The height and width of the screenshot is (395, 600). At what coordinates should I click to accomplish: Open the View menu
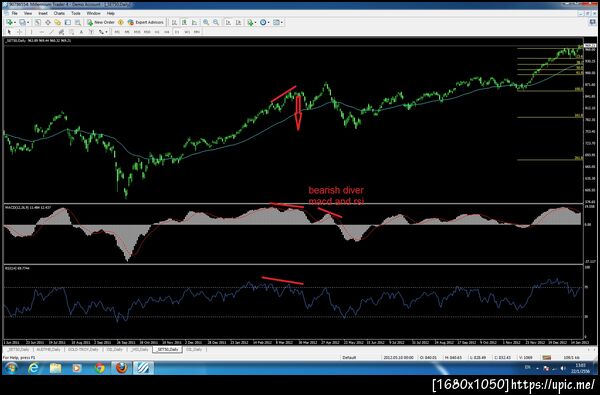pos(28,13)
